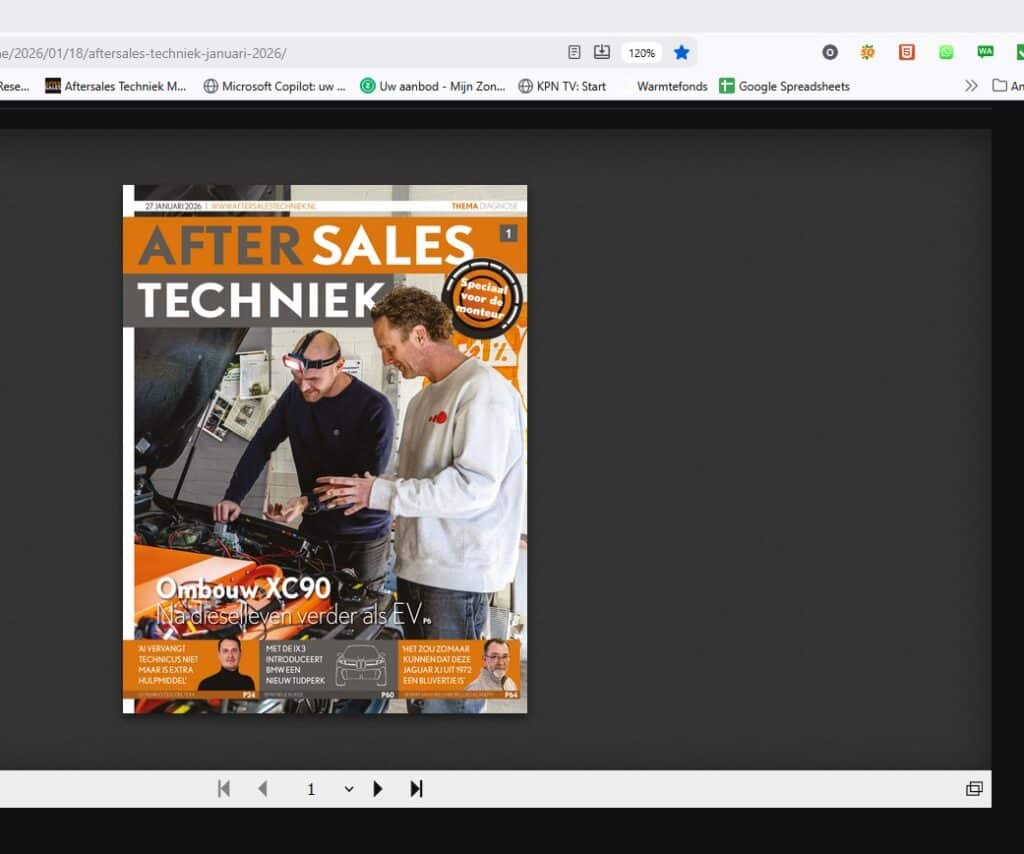
Task: Open the page number dropdown
Action: [348, 789]
